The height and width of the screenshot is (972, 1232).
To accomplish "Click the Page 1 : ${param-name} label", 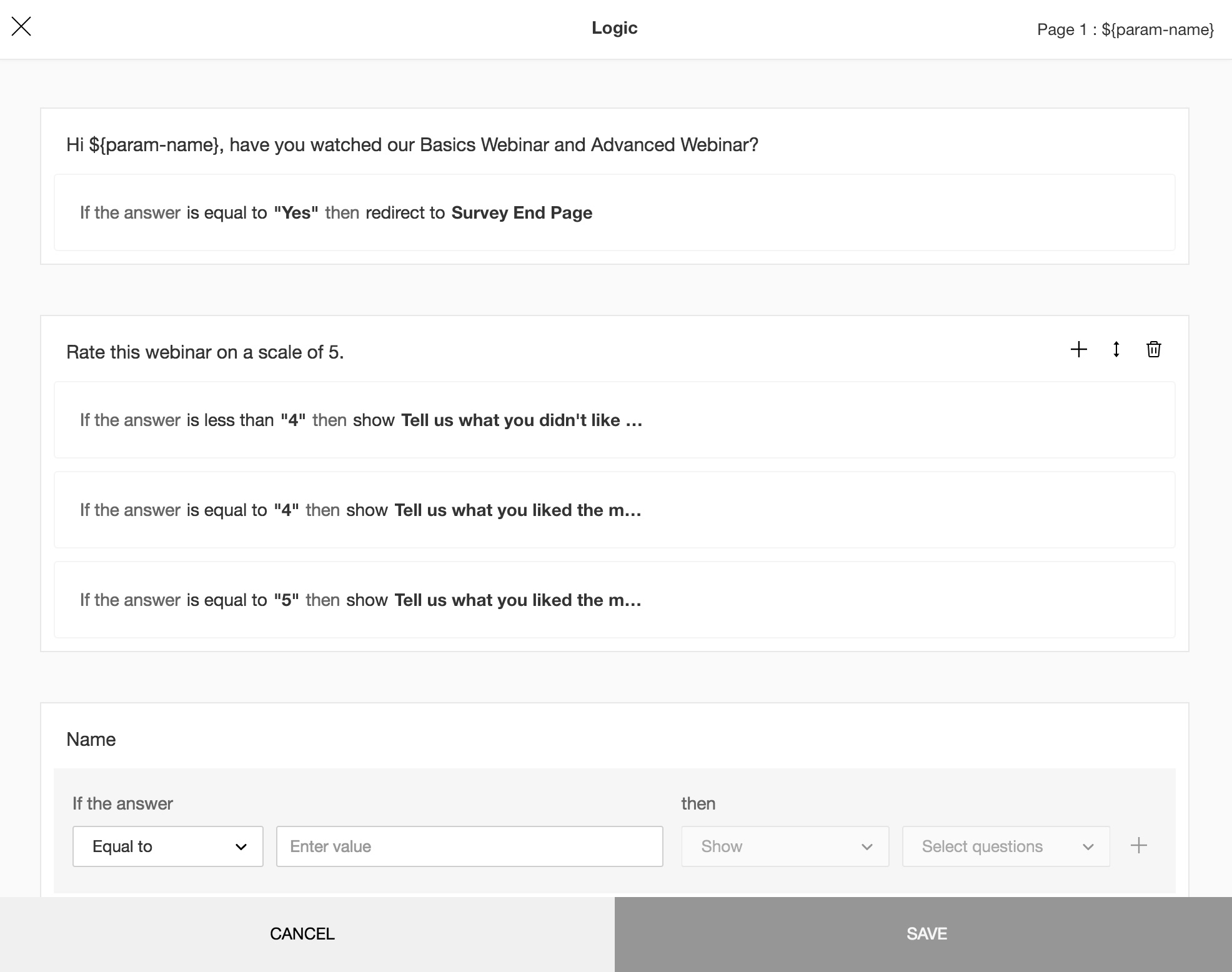I will point(1125,29).
